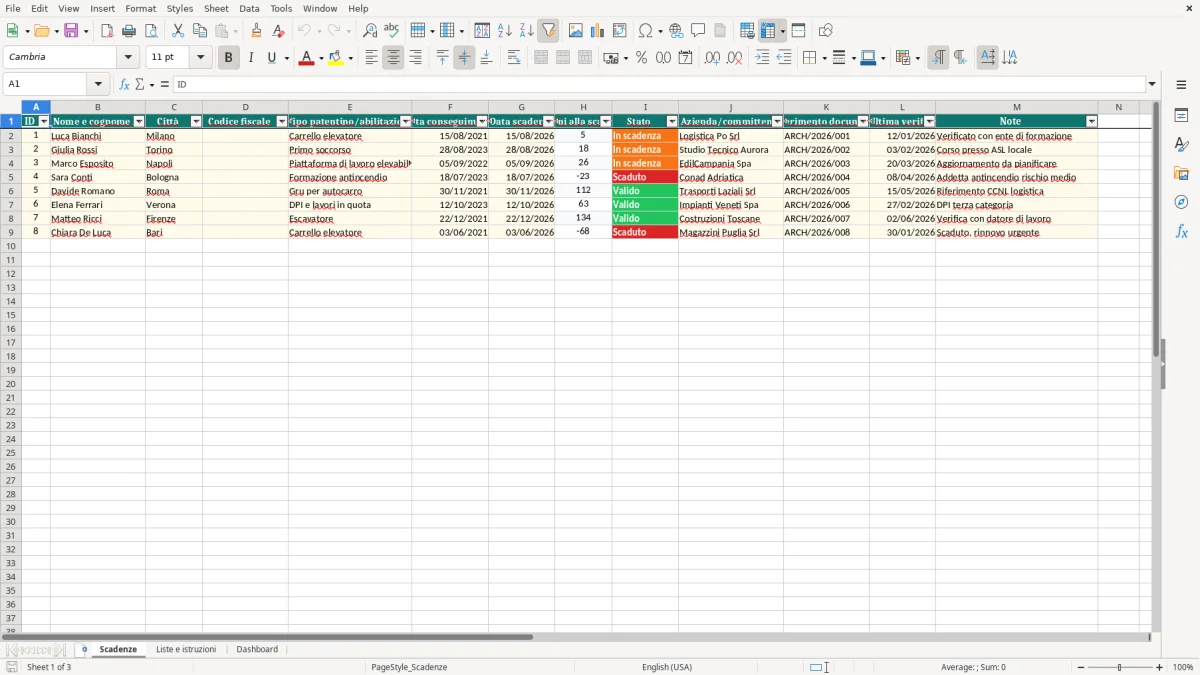
Task: Click the Draw Shapes icon
Action: pyautogui.click(x=826, y=31)
